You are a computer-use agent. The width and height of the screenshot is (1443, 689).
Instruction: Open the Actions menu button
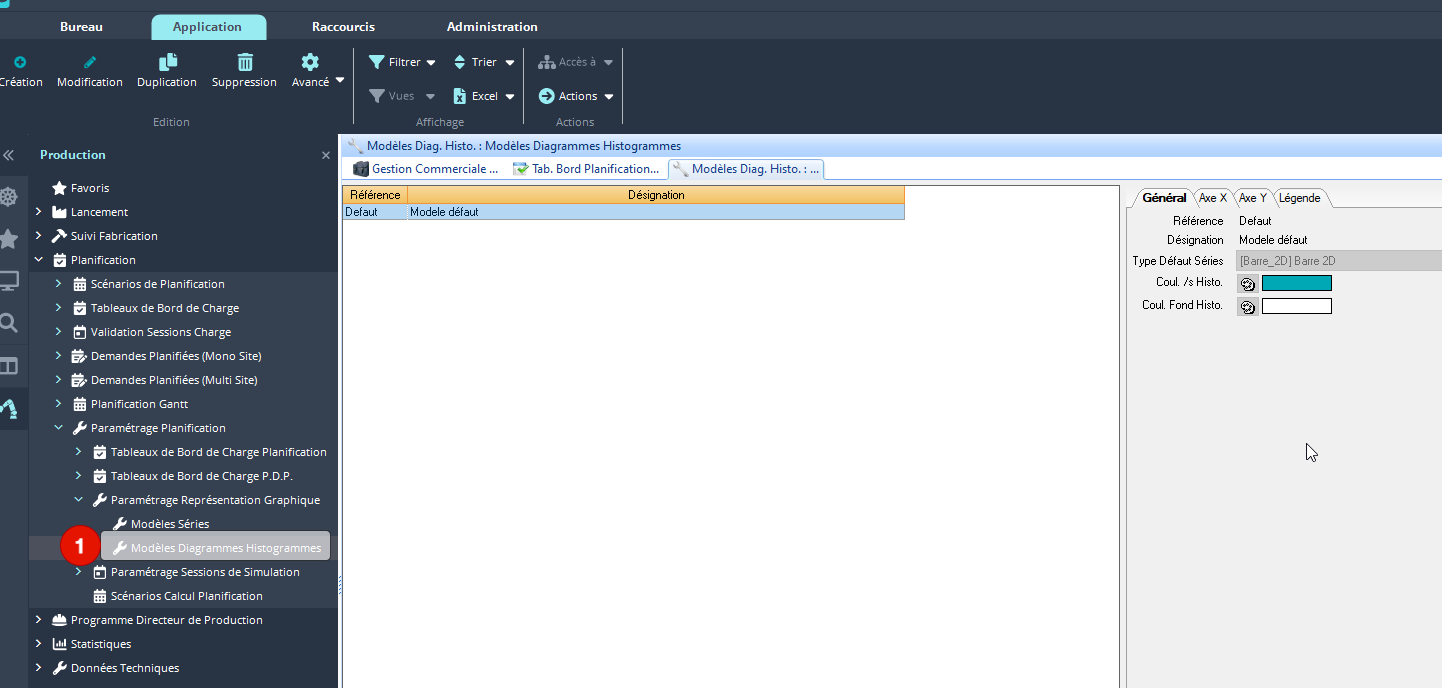576,96
